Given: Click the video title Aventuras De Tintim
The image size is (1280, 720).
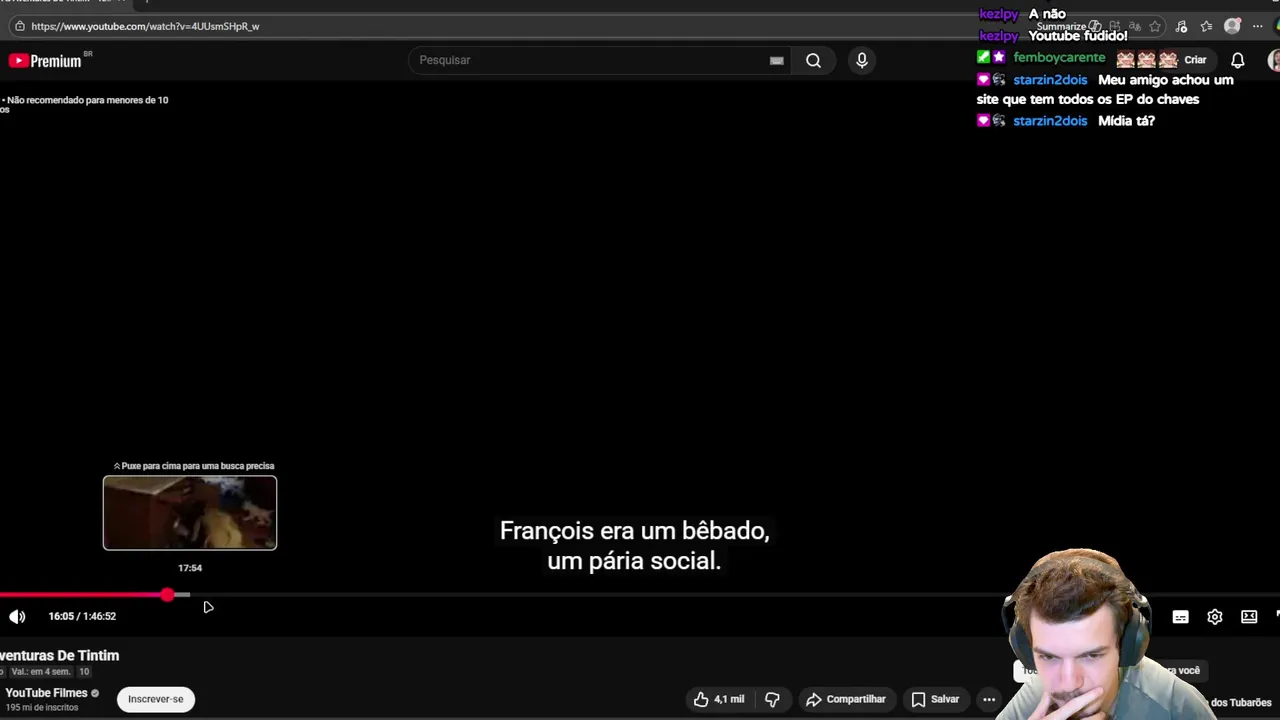Looking at the screenshot, I should coord(60,656).
